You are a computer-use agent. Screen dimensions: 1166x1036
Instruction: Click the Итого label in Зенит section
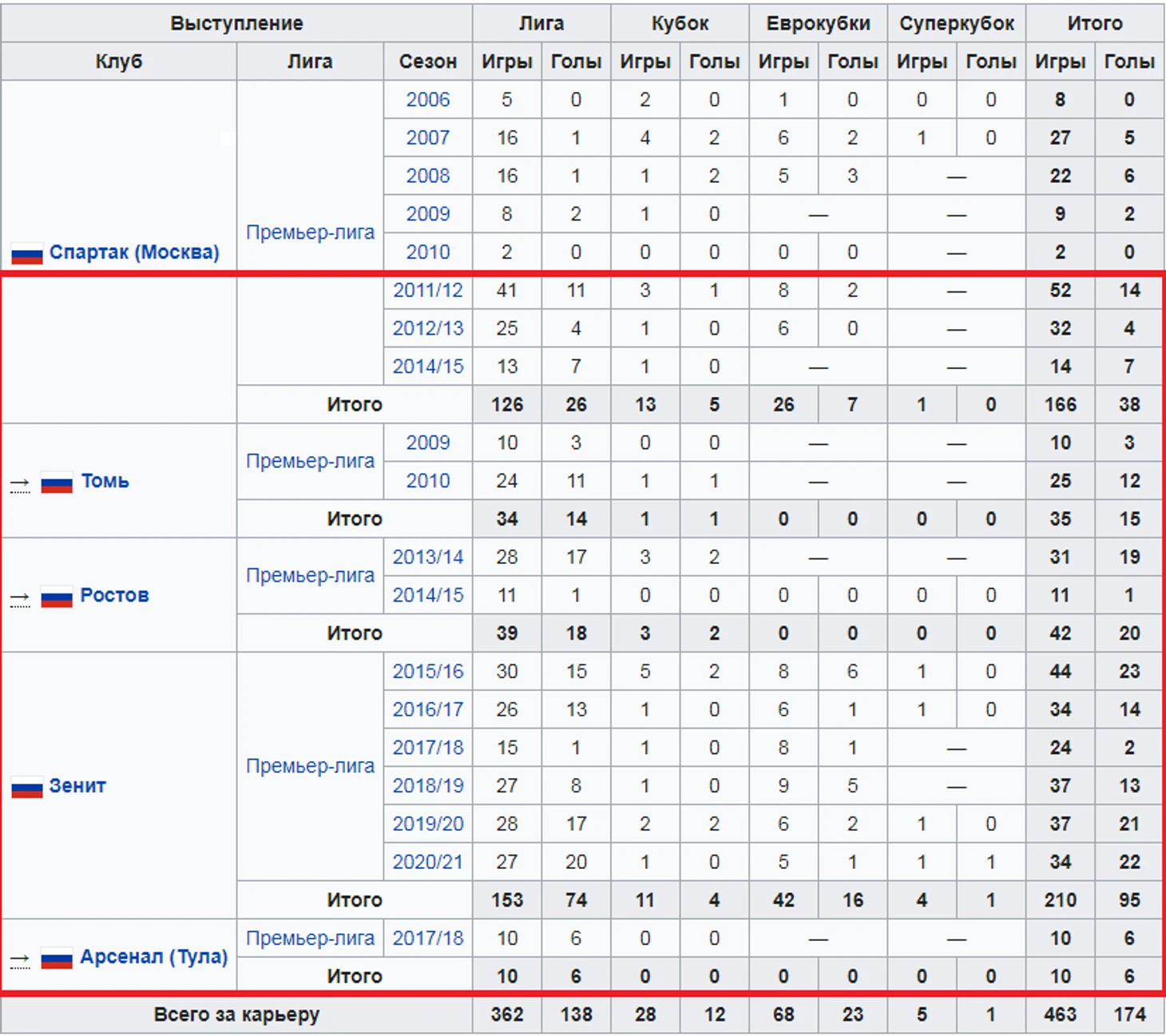pyautogui.click(x=355, y=900)
